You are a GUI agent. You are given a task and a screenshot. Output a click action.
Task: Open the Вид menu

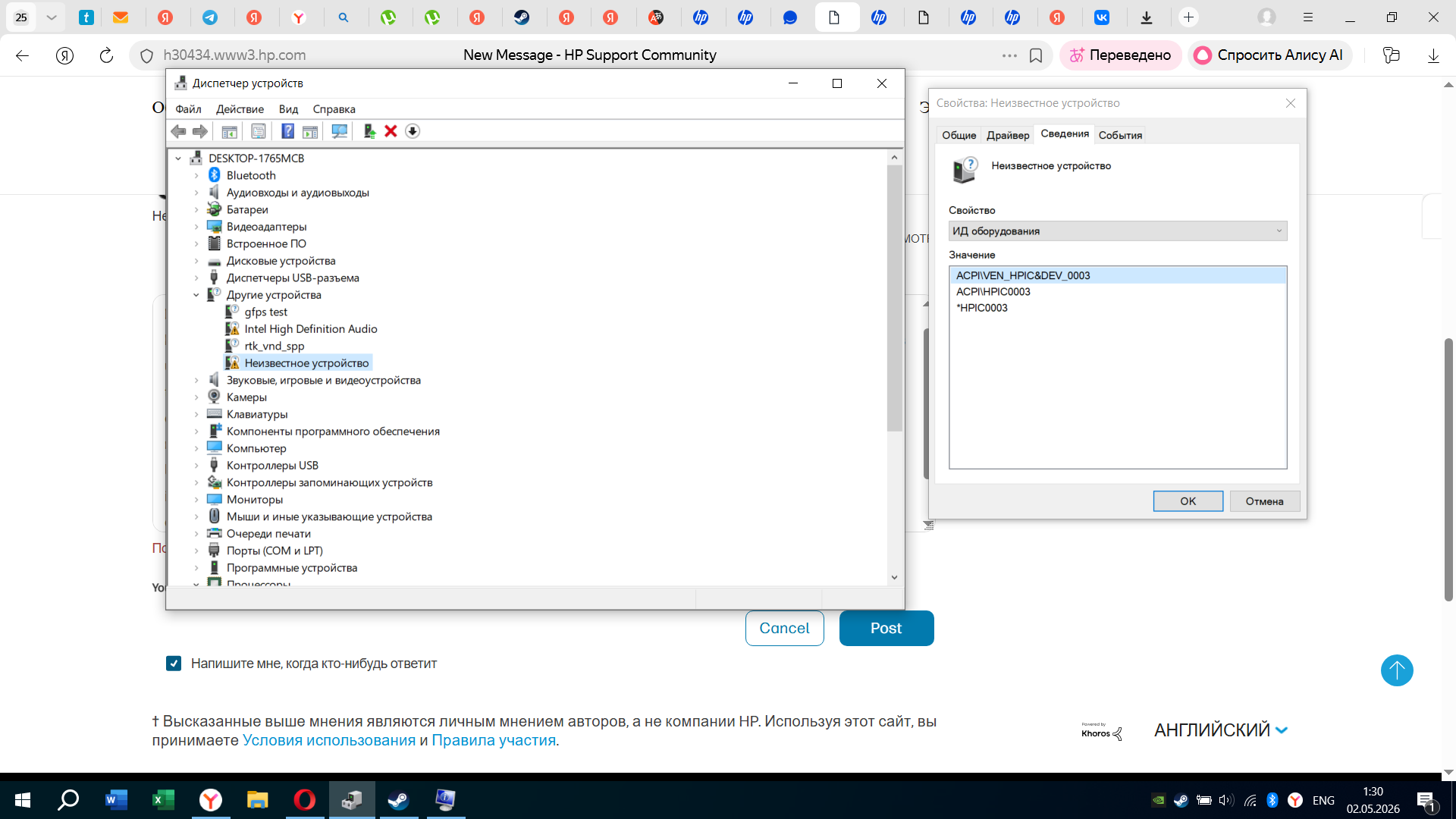point(288,109)
